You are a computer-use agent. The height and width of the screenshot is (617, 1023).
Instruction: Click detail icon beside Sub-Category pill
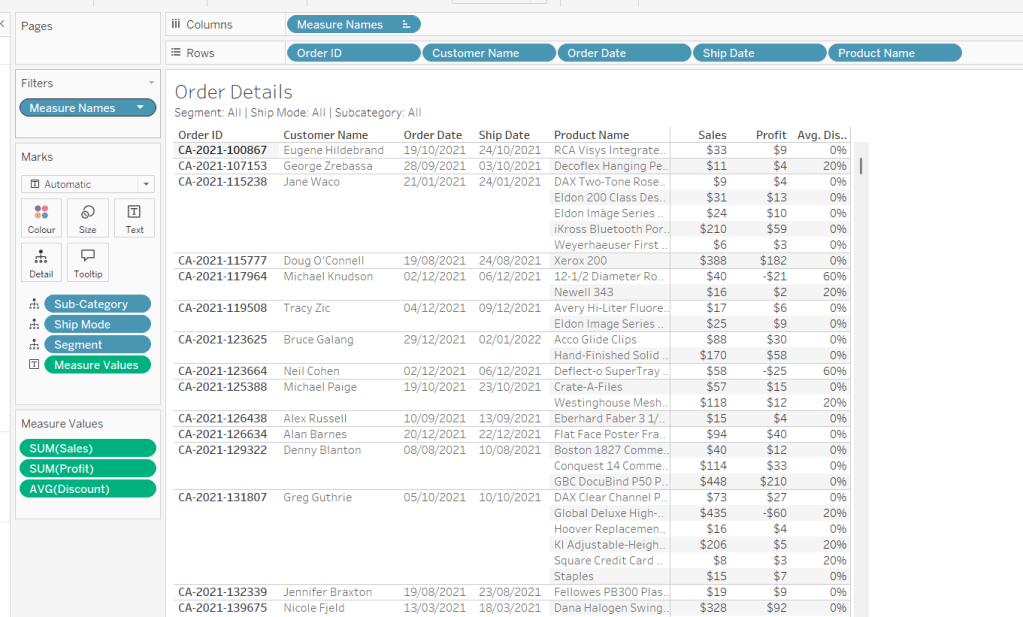(x=34, y=304)
